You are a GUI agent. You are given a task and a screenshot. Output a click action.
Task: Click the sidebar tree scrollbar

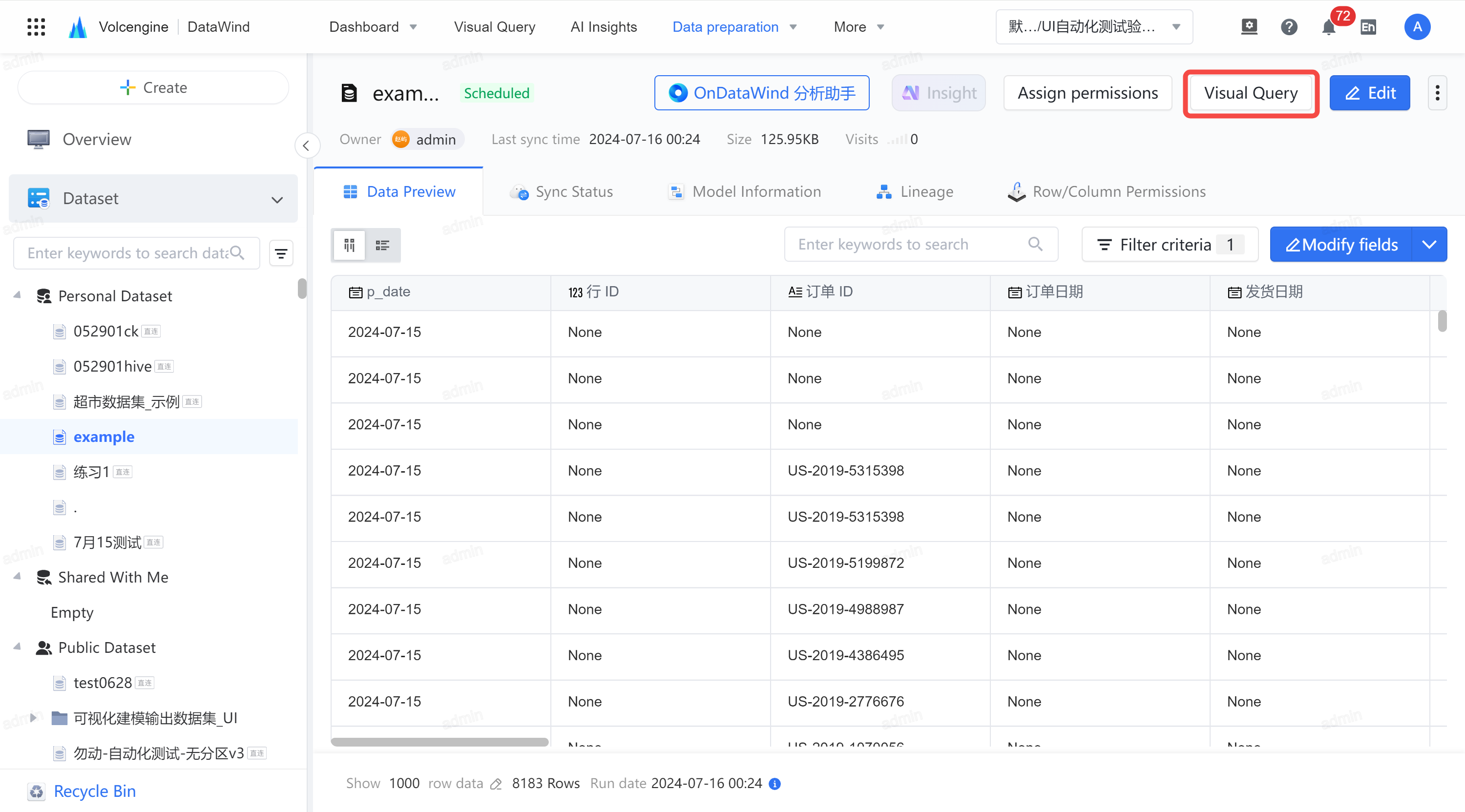[x=302, y=288]
